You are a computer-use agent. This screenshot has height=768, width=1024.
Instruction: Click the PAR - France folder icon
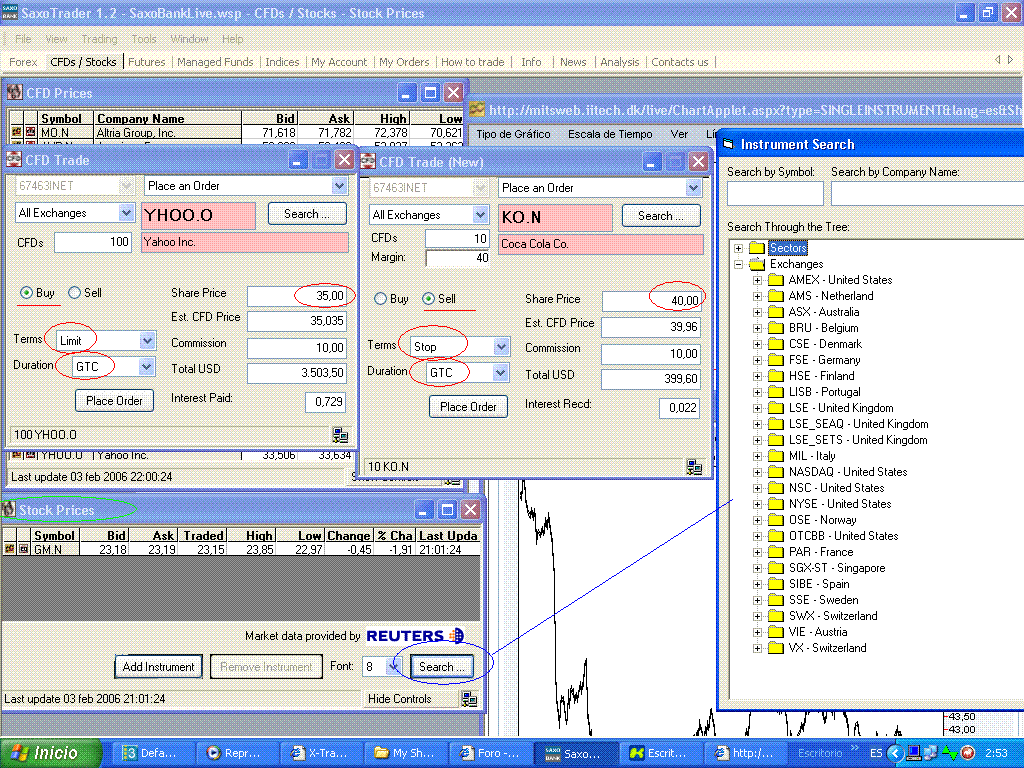[776, 552]
